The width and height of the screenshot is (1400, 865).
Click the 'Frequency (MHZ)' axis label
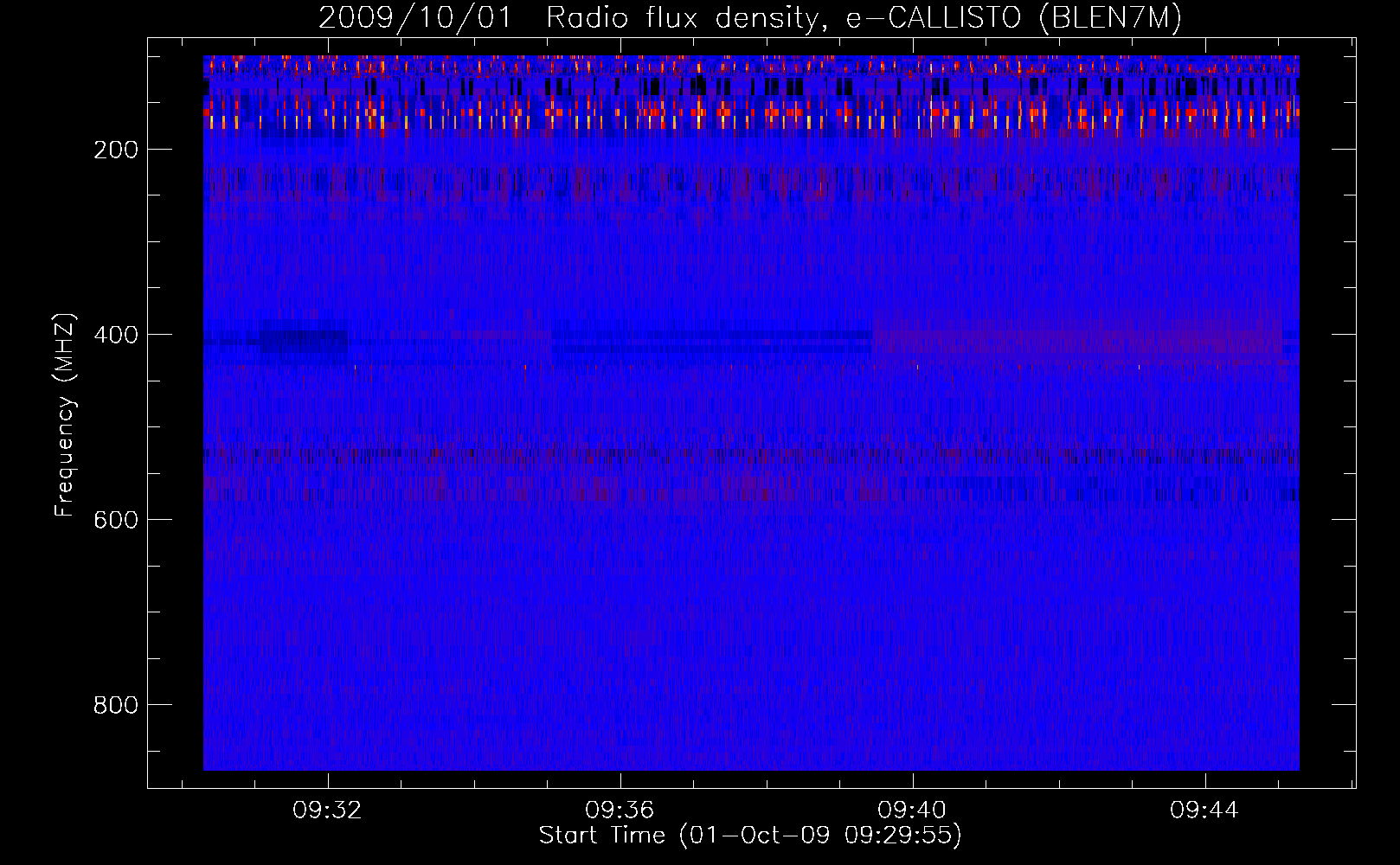(x=66, y=415)
